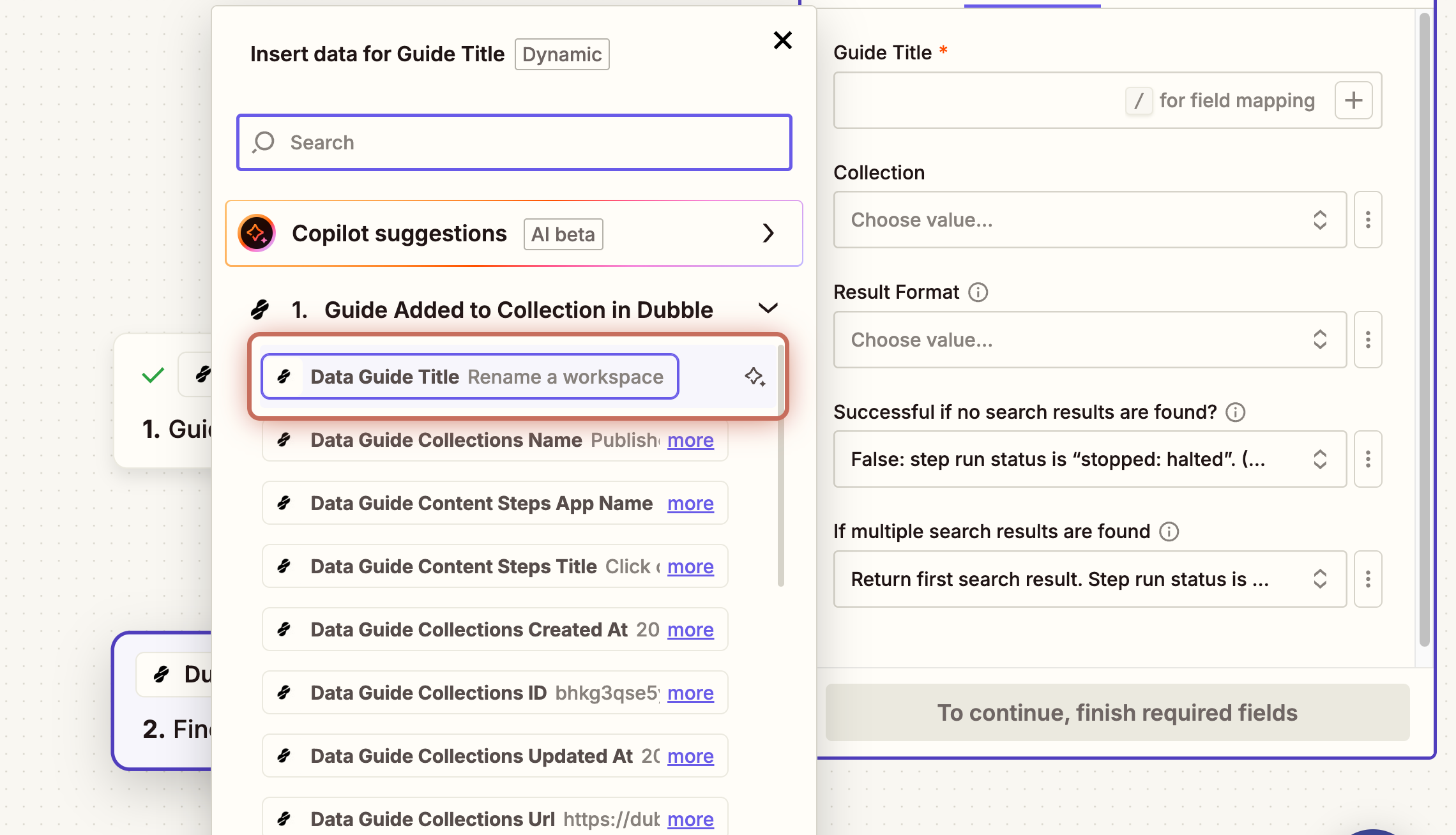
Task: Select Data Guide Collections Created At field
Action: (x=495, y=629)
